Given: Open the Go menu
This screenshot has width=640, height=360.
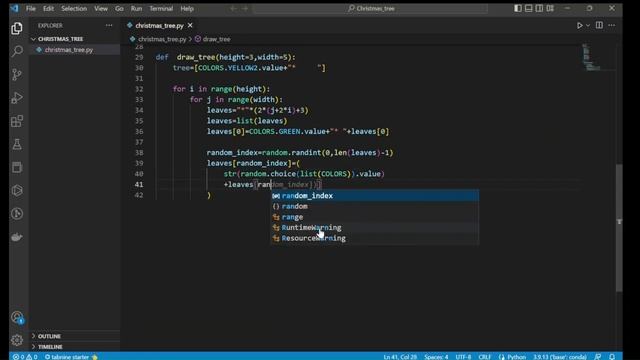Looking at the screenshot, I should pos(119,8).
